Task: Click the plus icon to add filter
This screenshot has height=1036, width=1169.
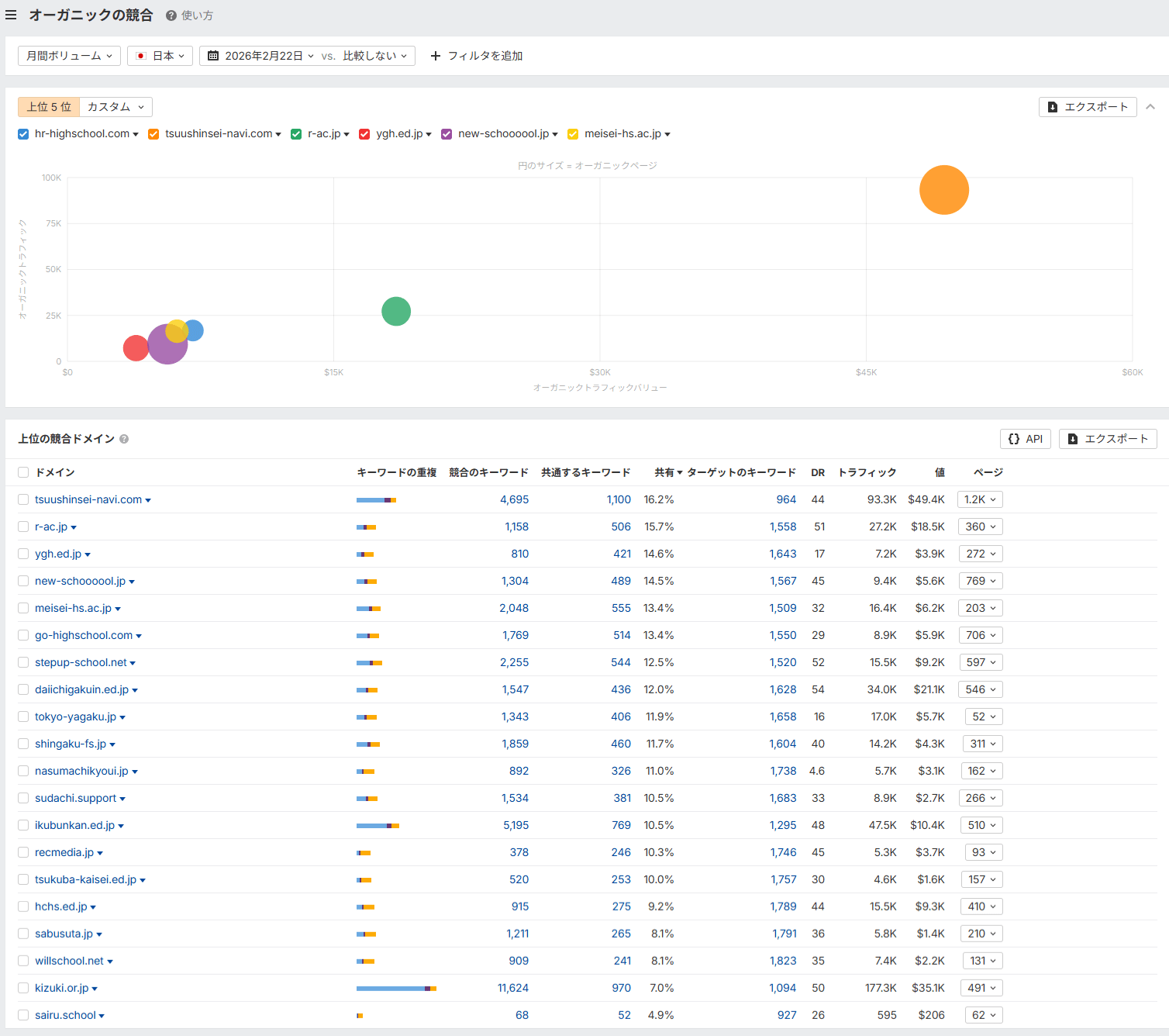Action: tap(436, 56)
